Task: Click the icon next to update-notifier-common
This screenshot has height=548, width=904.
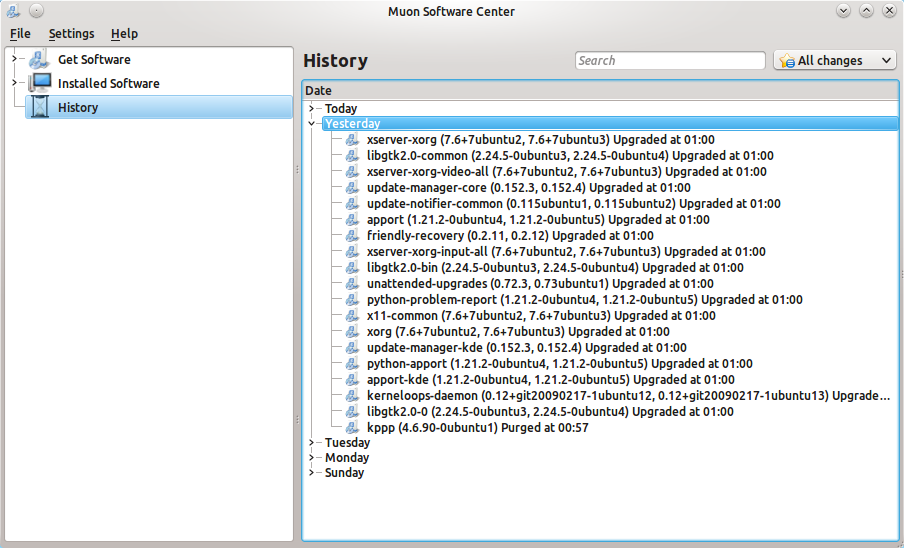Action: (x=352, y=204)
